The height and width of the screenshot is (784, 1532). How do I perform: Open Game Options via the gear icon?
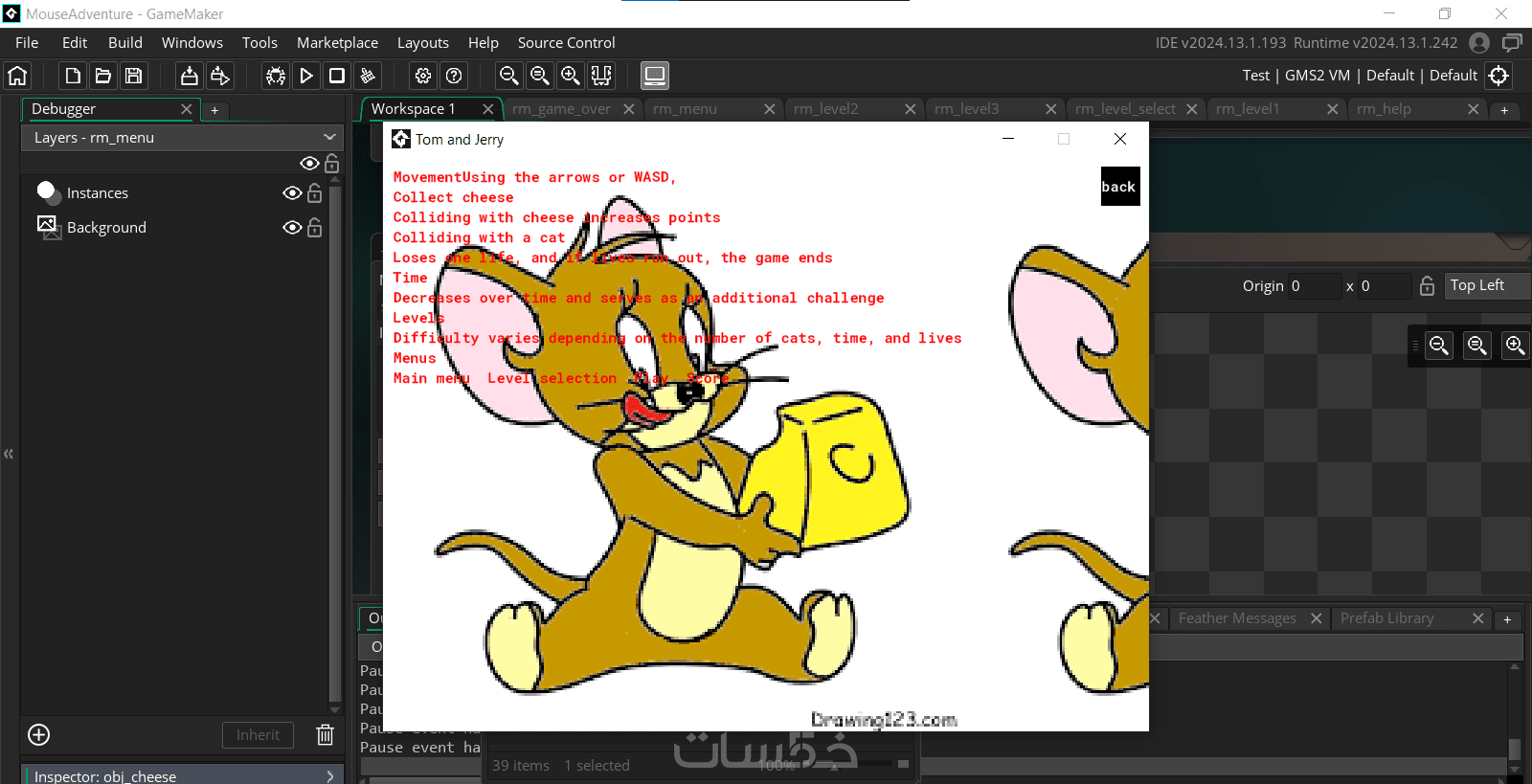coord(423,76)
